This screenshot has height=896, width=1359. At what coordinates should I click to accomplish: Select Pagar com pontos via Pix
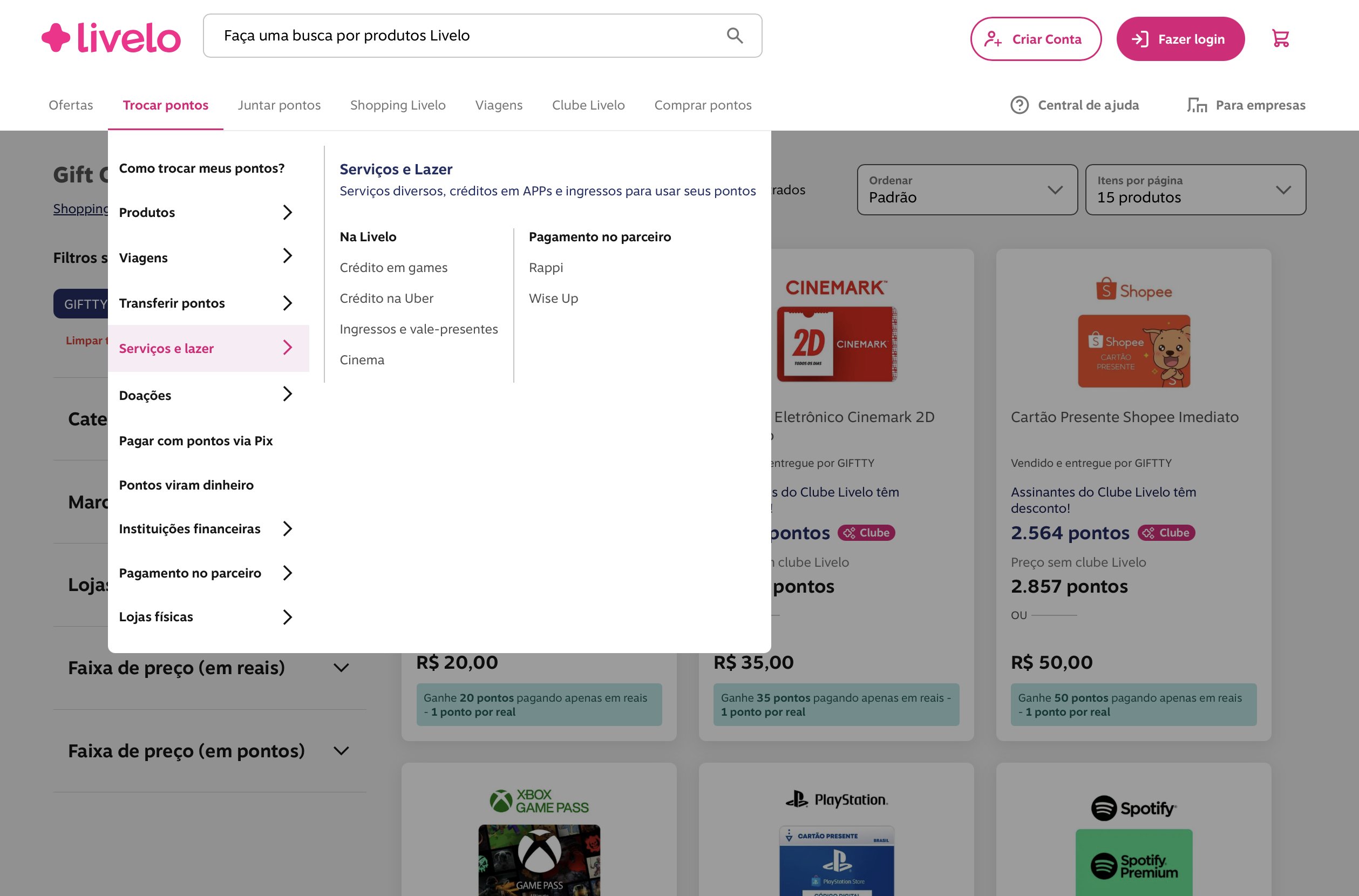pos(196,440)
